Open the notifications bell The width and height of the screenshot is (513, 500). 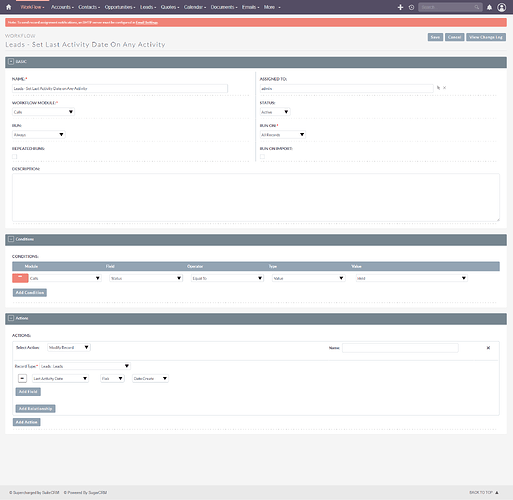coord(489,7)
